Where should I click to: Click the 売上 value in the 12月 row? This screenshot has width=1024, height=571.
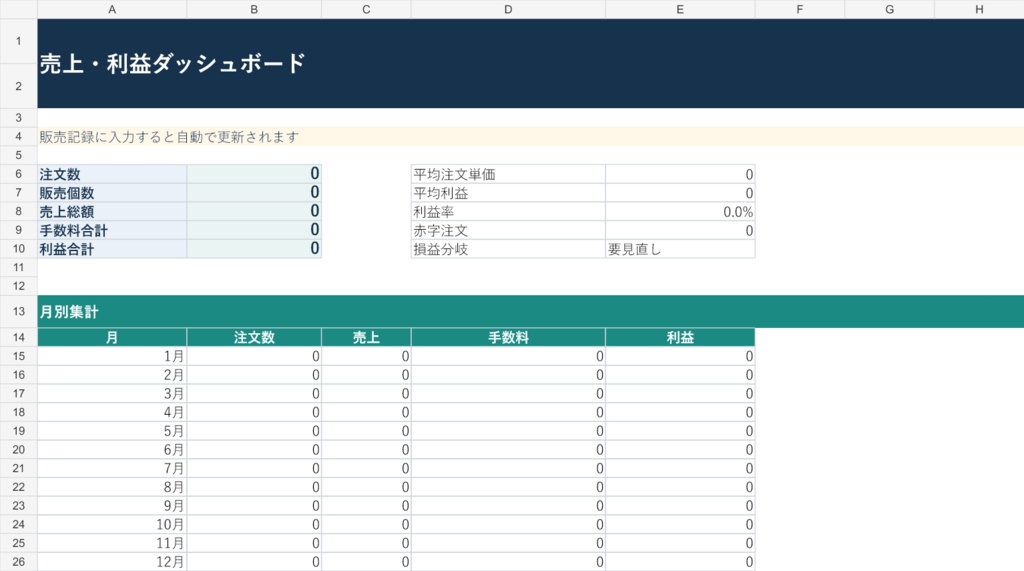click(366, 562)
